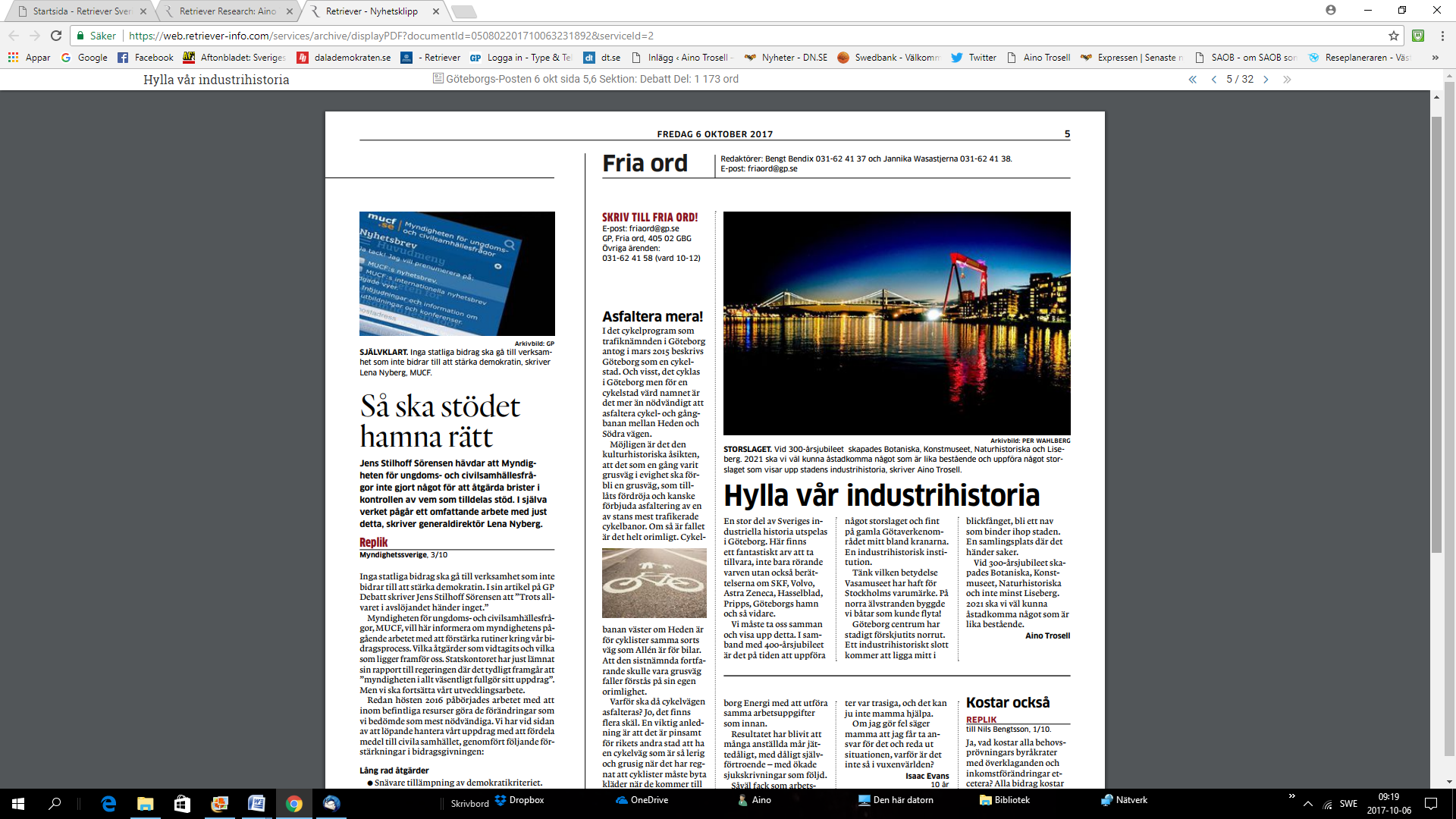Open the Facebook bookmark
This screenshot has height=819, width=1456.
(x=146, y=58)
